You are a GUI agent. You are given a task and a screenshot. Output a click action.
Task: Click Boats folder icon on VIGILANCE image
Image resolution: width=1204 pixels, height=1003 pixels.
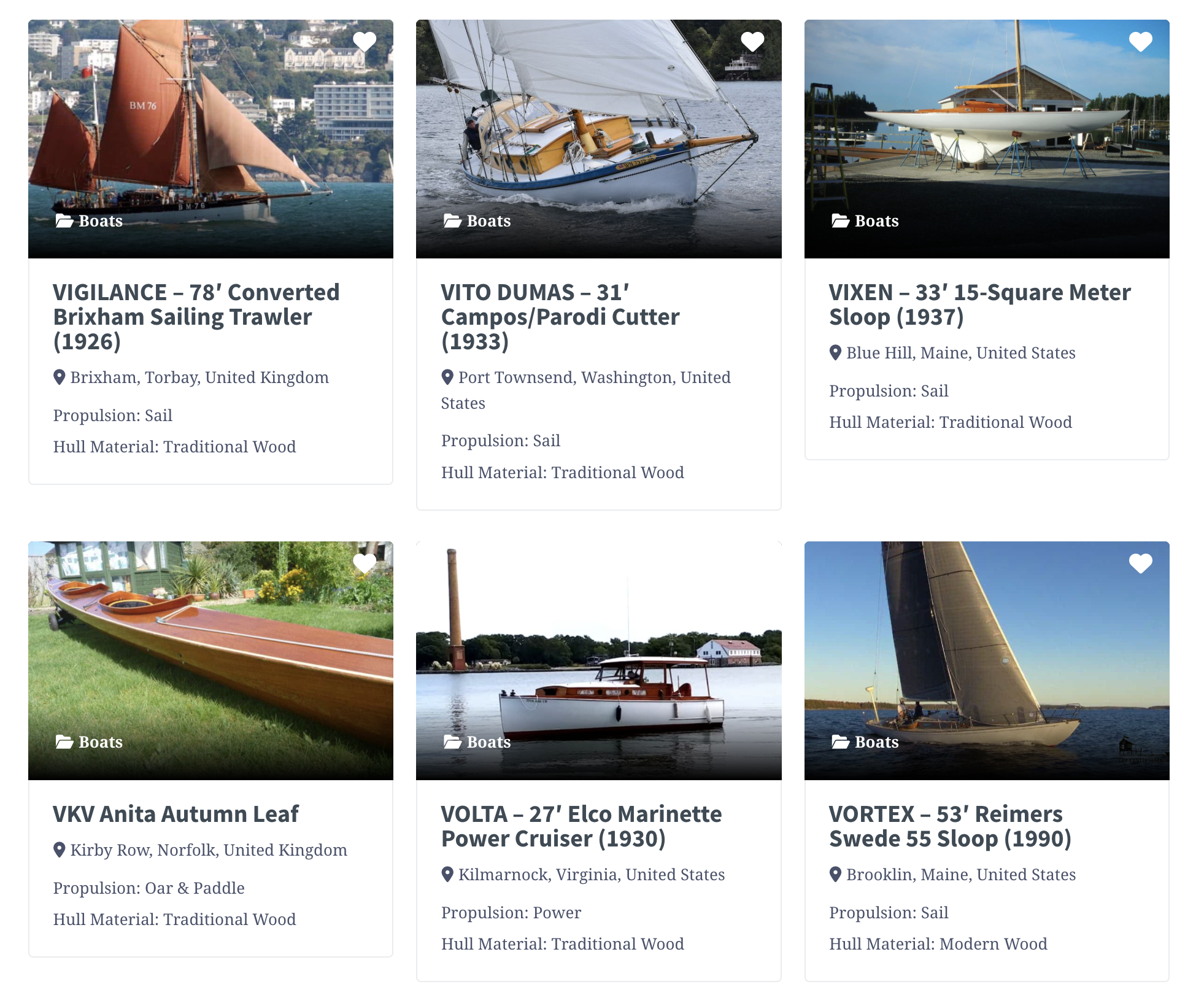[x=64, y=221]
